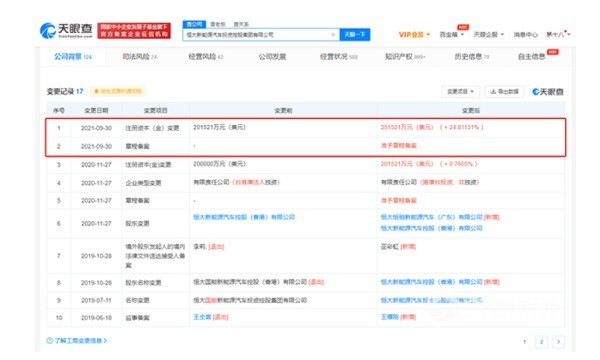Open the VIP会员 dropdown menu

(x=414, y=35)
